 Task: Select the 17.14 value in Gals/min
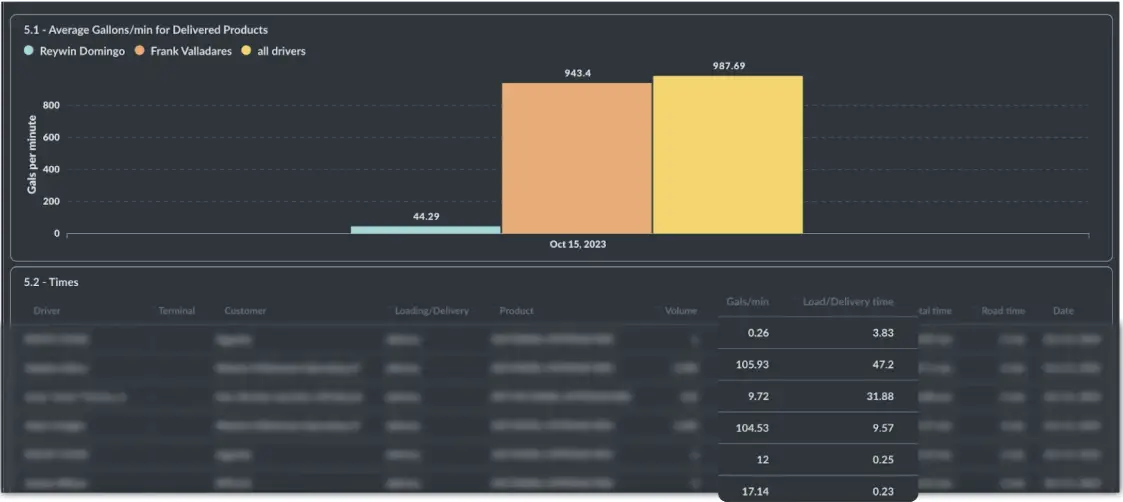click(755, 490)
